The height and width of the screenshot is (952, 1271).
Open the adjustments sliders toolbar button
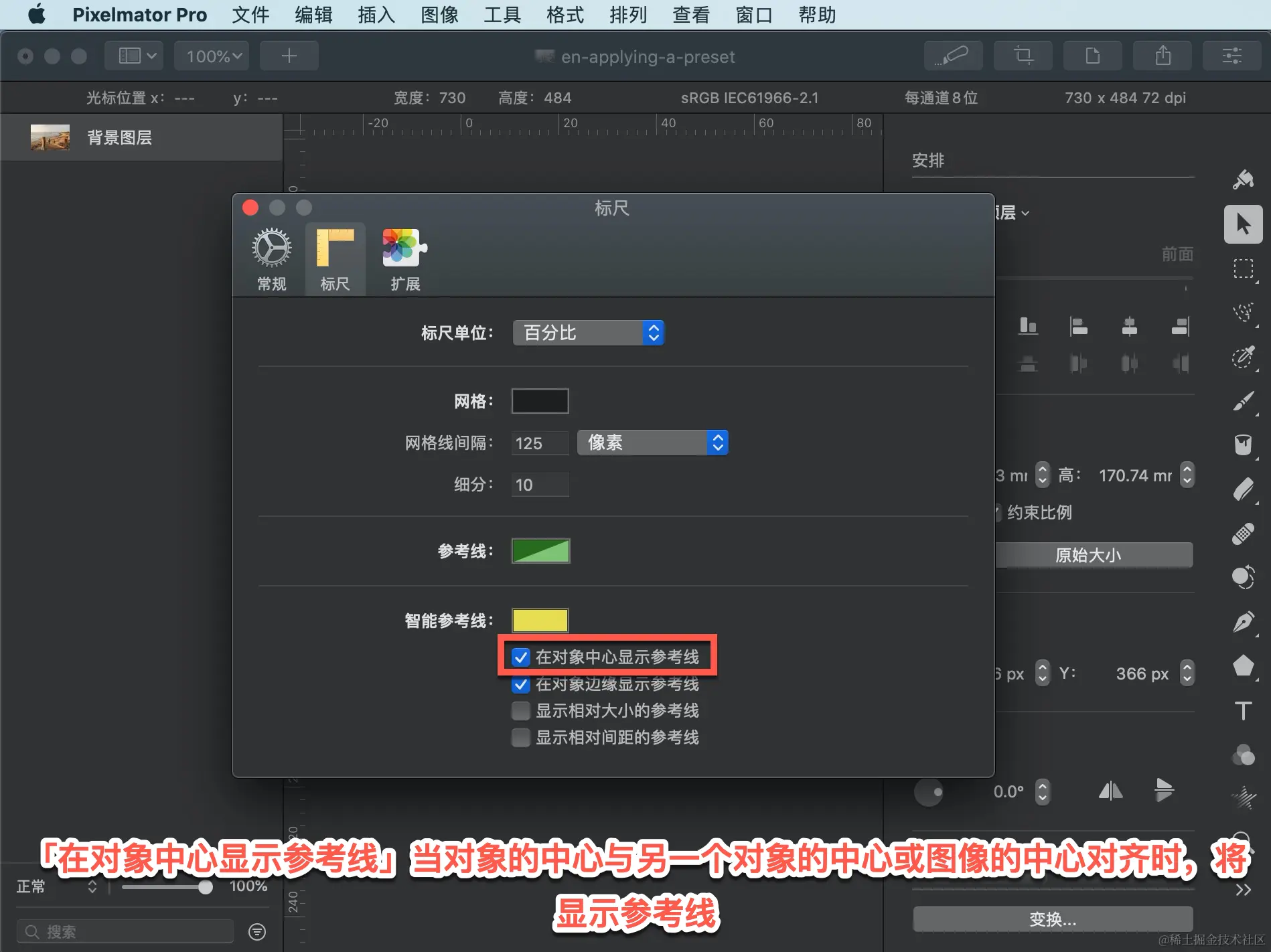[x=1232, y=56]
